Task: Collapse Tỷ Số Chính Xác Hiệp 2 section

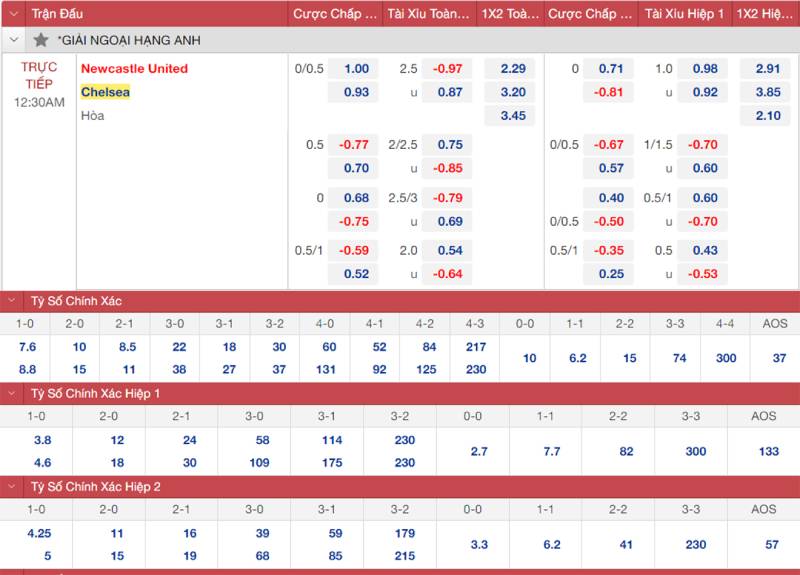Action: [x=13, y=487]
